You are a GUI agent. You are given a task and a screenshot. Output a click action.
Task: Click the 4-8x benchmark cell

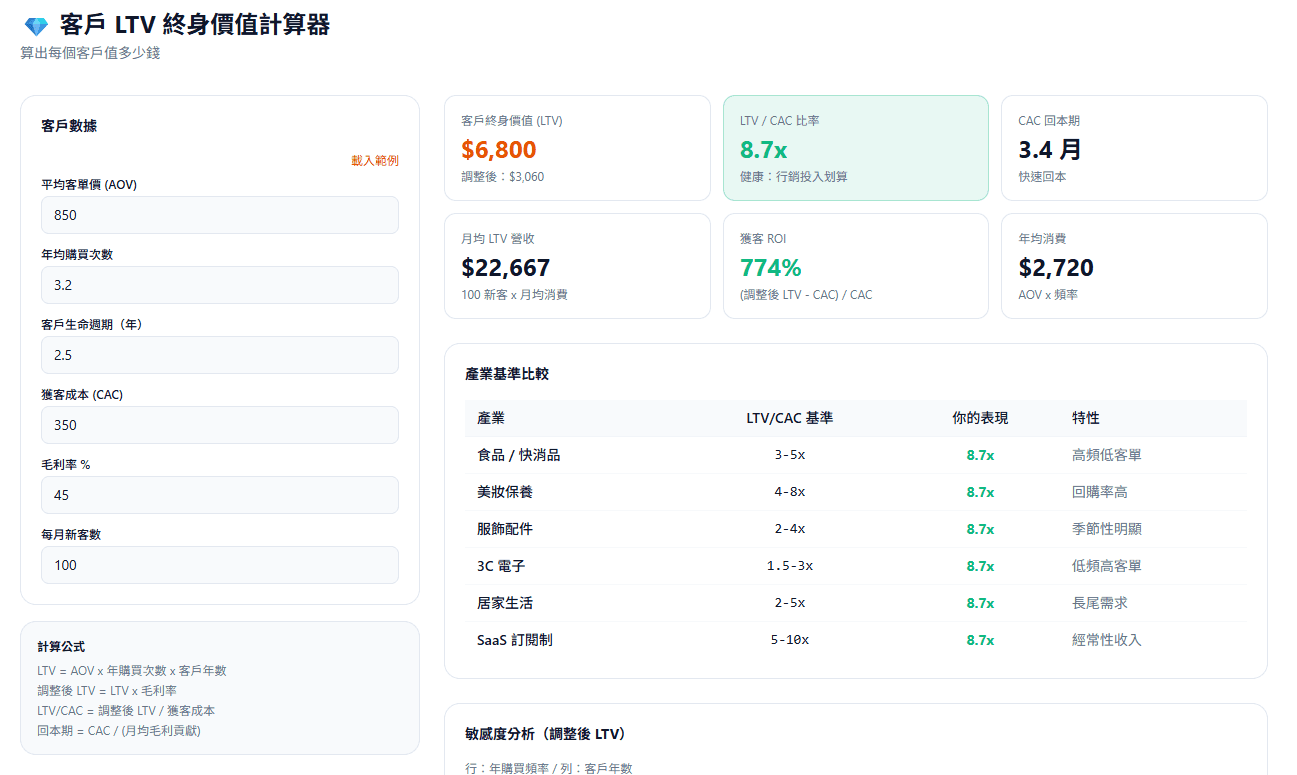point(790,492)
